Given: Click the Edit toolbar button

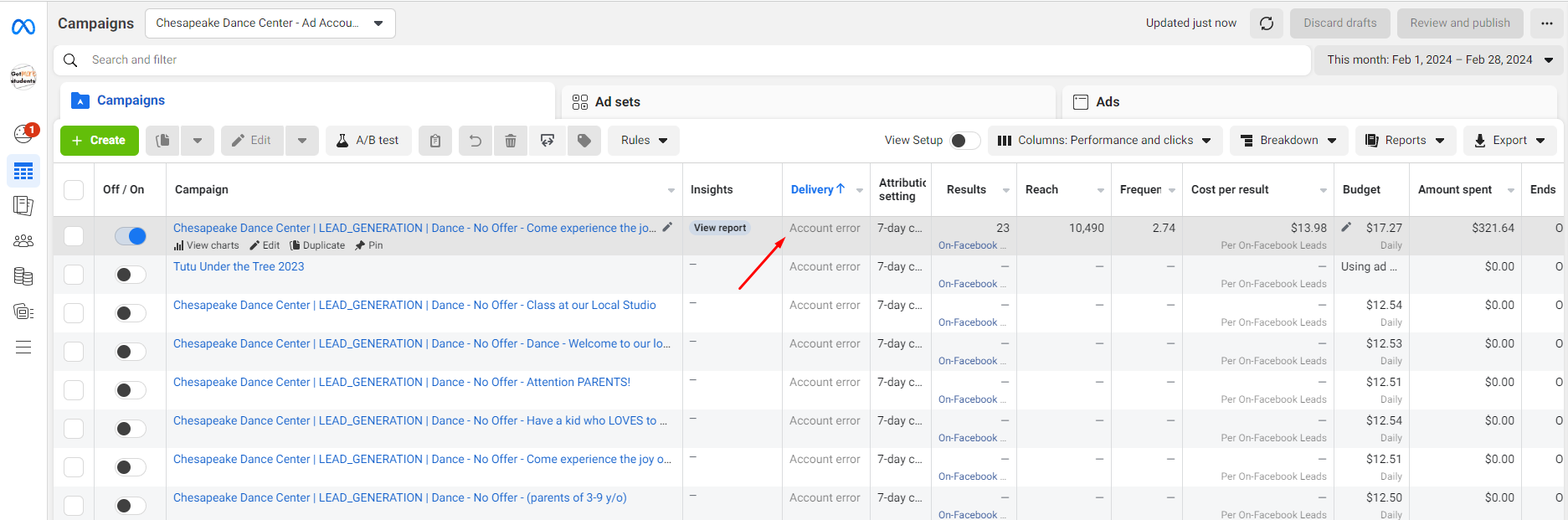Looking at the screenshot, I should coord(252,141).
